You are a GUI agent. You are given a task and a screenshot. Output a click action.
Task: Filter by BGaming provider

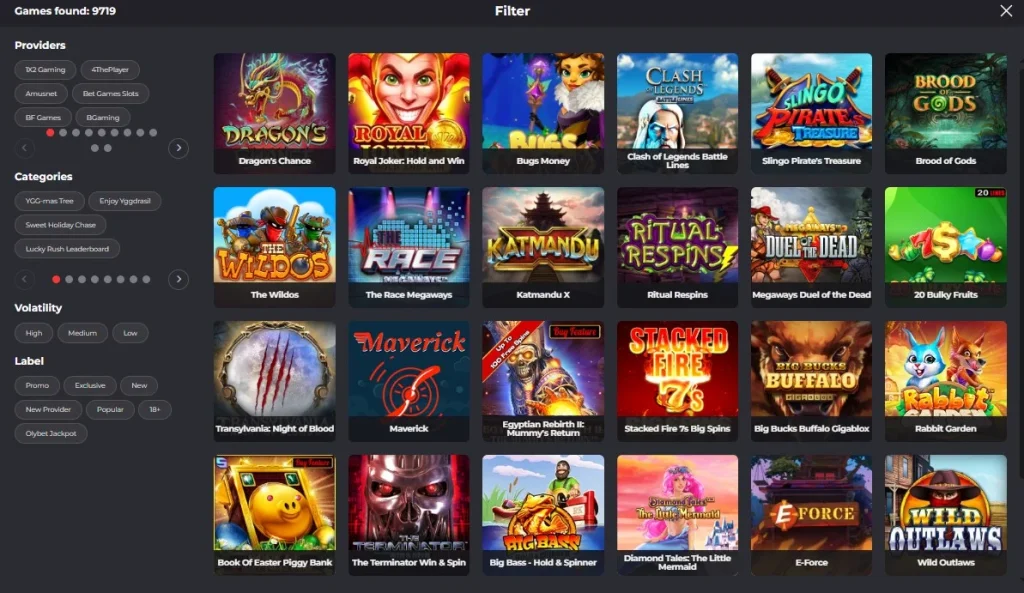(103, 118)
